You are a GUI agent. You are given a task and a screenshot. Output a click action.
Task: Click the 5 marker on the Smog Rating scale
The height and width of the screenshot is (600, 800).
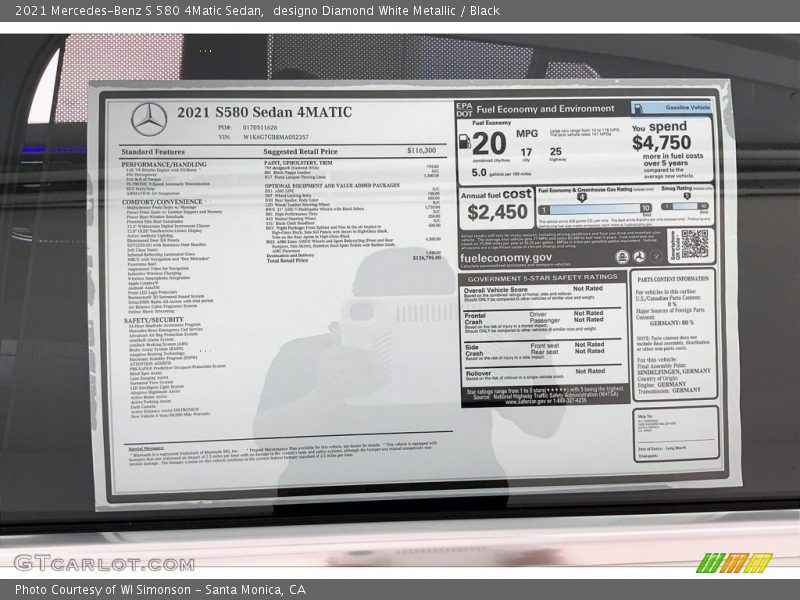(687, 195)
